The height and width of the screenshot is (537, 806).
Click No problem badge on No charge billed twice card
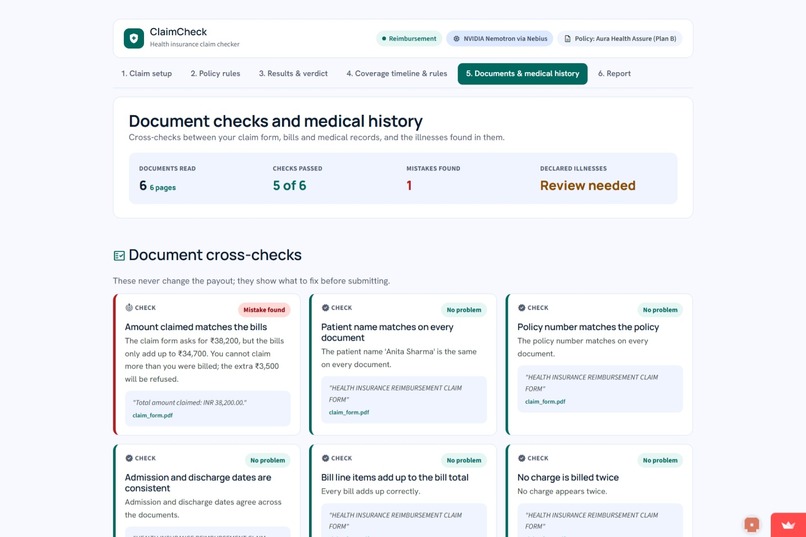[660, 460]
